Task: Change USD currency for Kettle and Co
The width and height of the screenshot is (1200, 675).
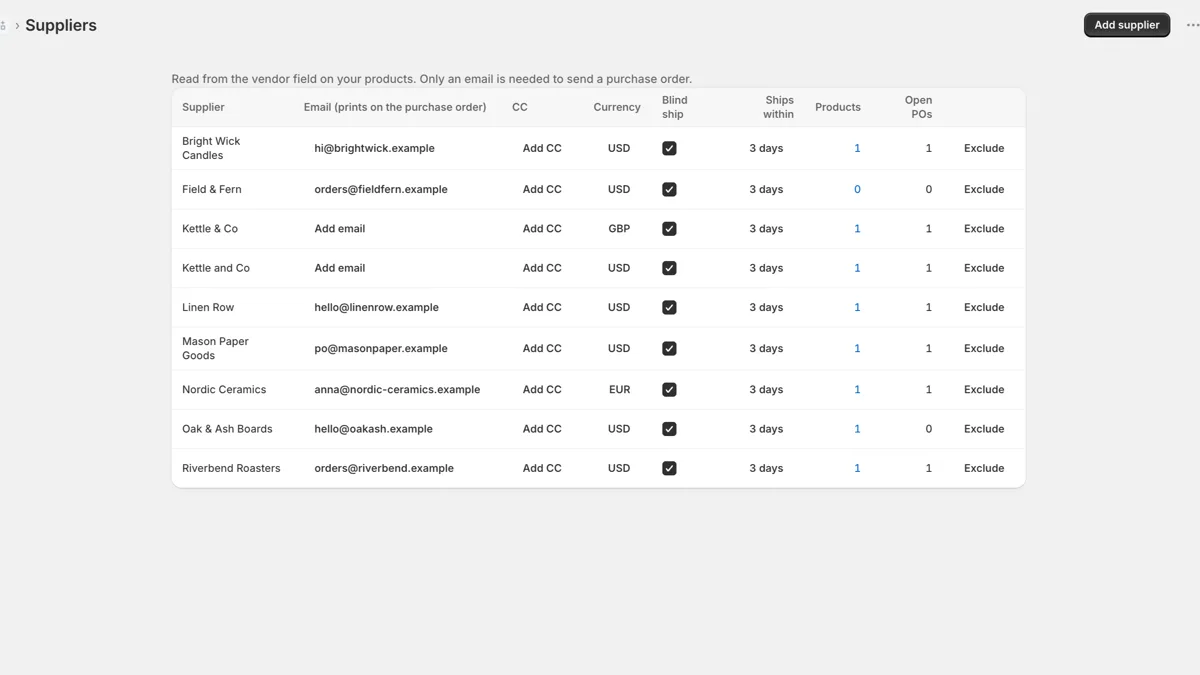Action: (619, 268)
